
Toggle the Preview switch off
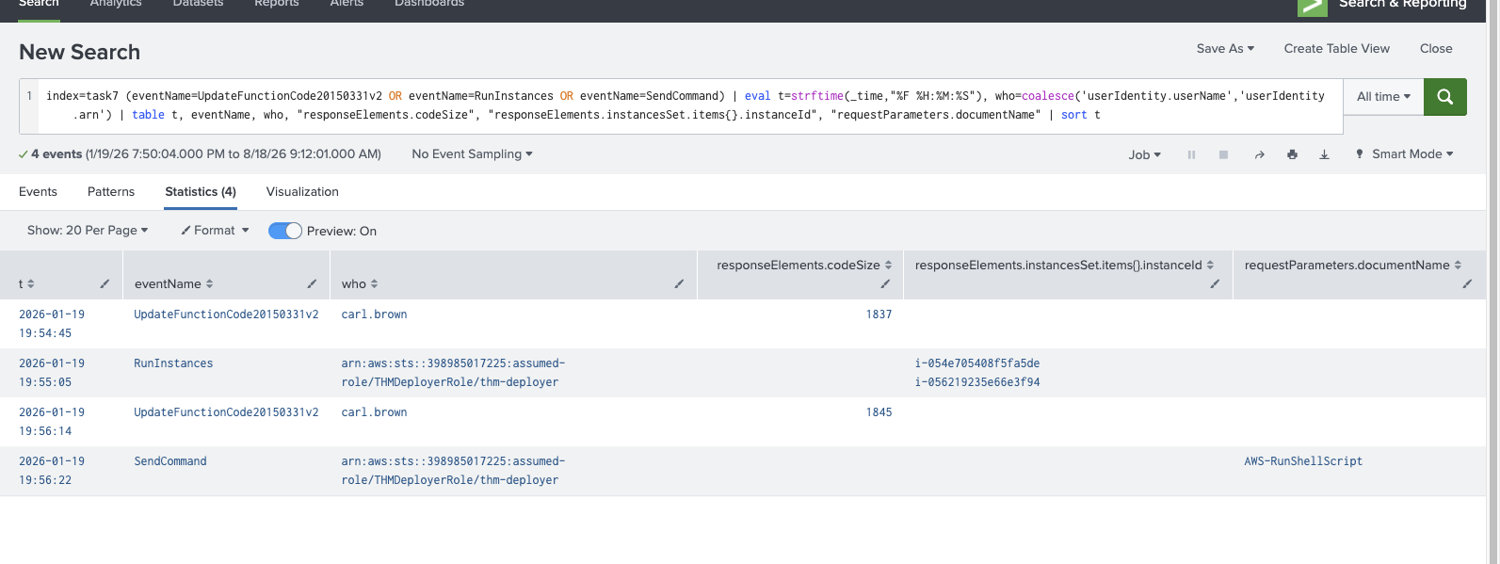285,231
